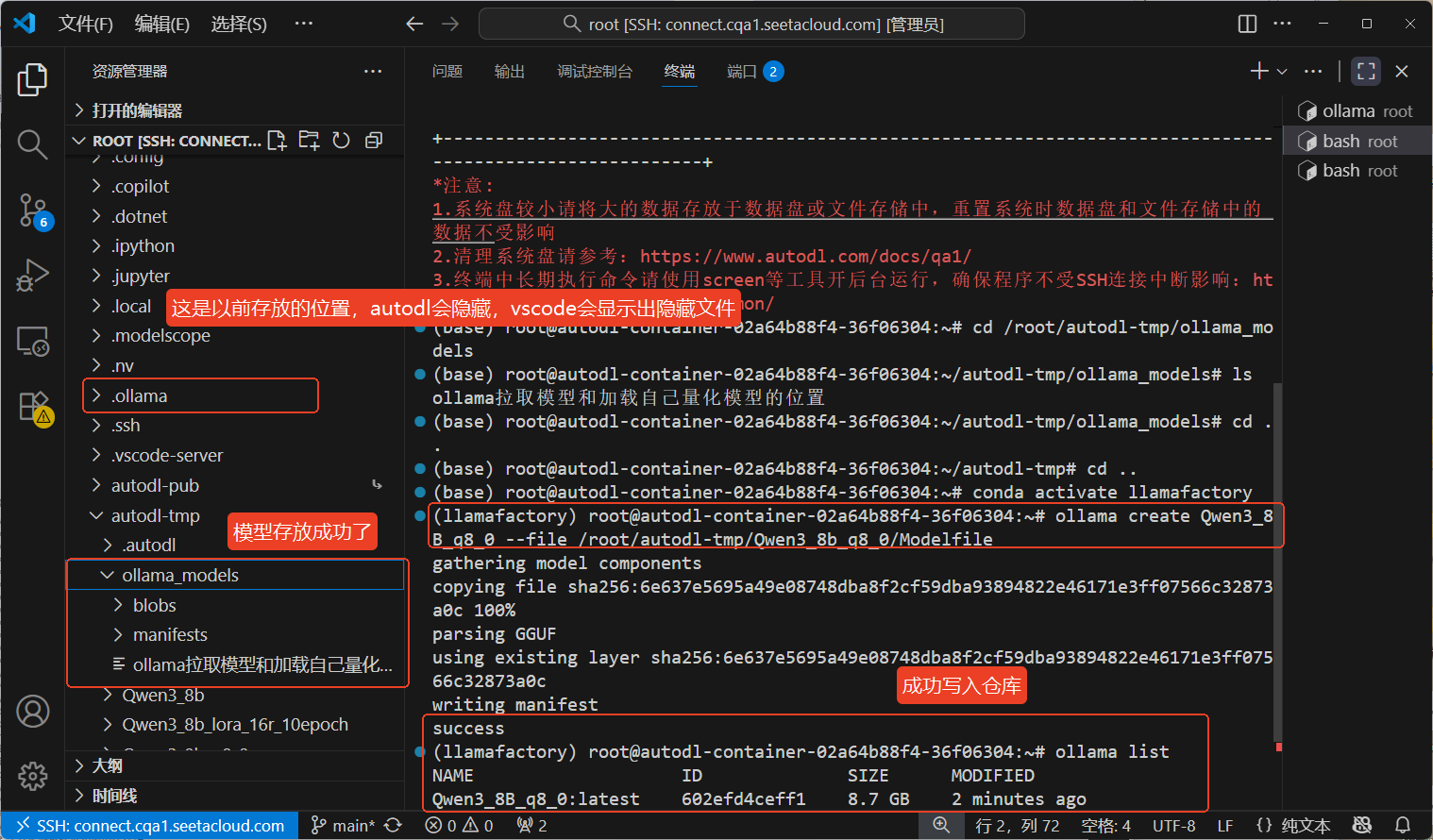Viewport: 1433px width, 840px height.
Task: Change the UTF-8 file encoding
Action: point(1173,826)
